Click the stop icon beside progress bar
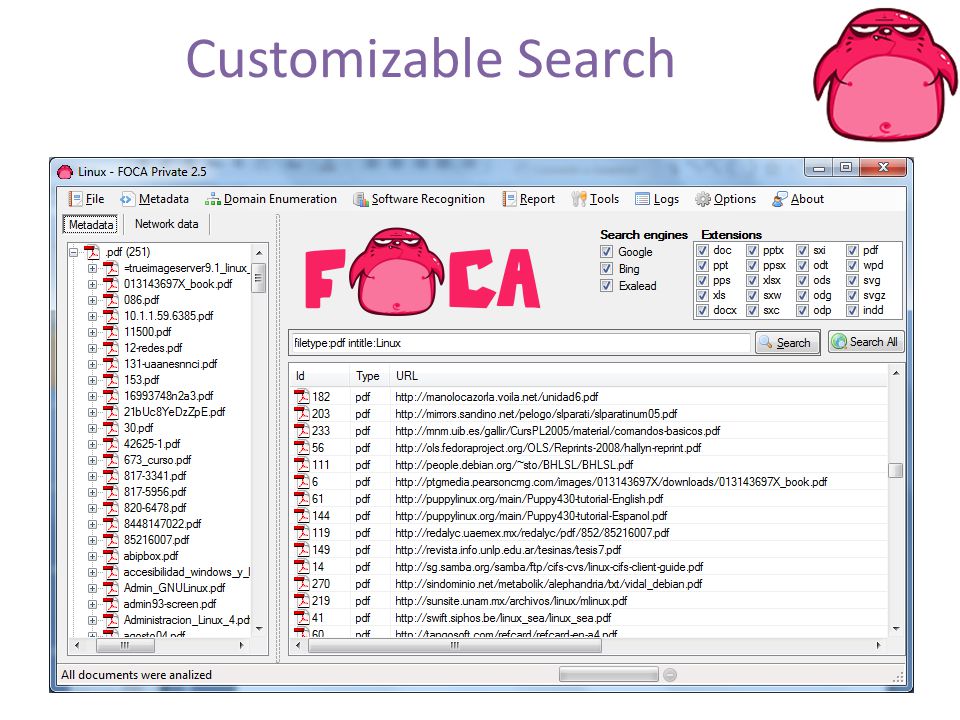Screen dimensions: 960x720 (x=670, y=675)
